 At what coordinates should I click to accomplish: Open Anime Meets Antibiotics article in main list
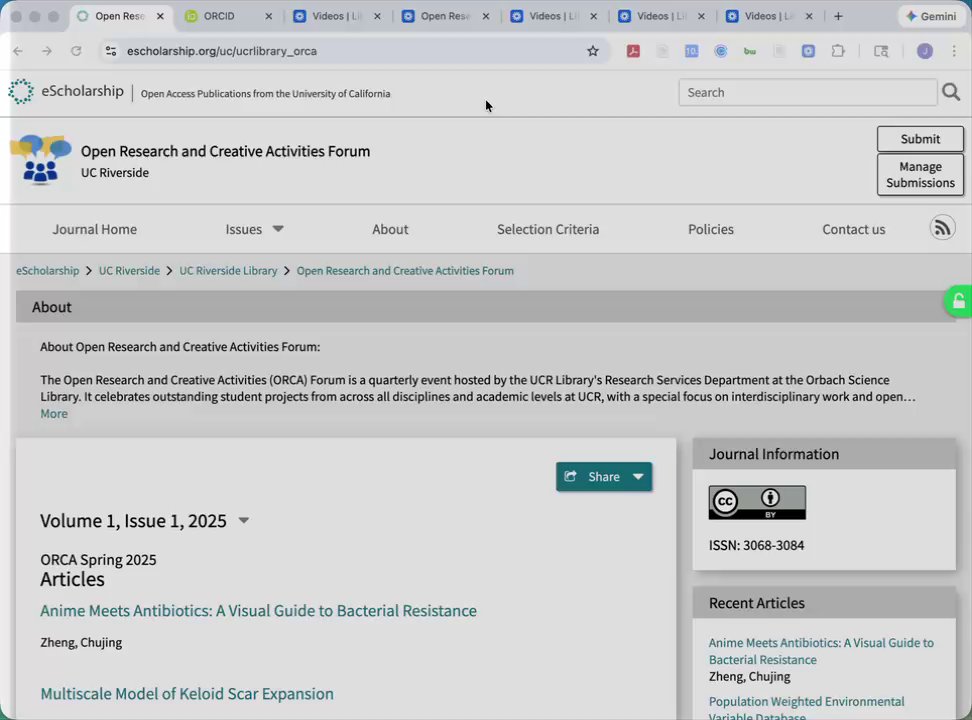258,610
